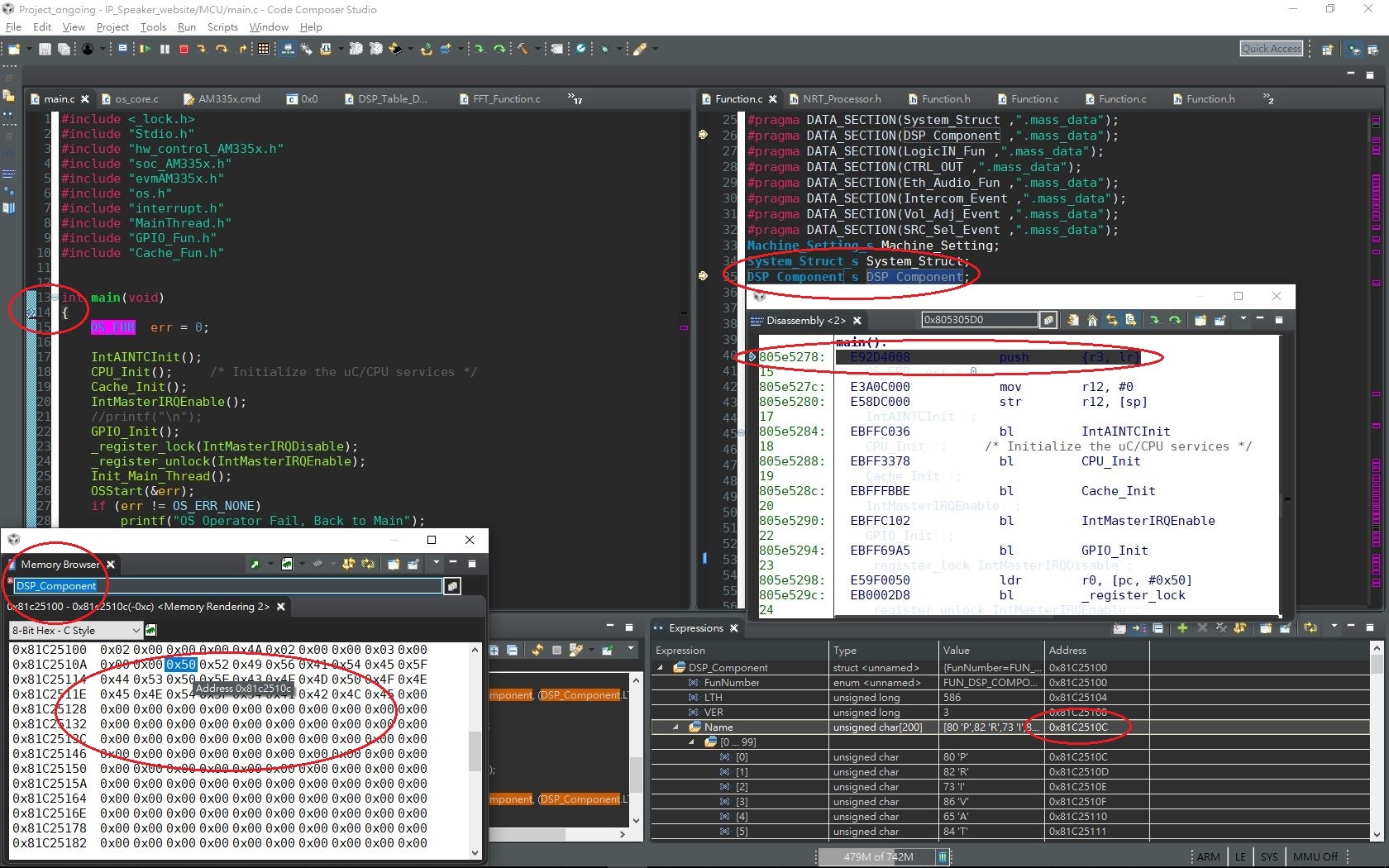
Task: Click the Build hammer icon
Action: pos(523,50)
